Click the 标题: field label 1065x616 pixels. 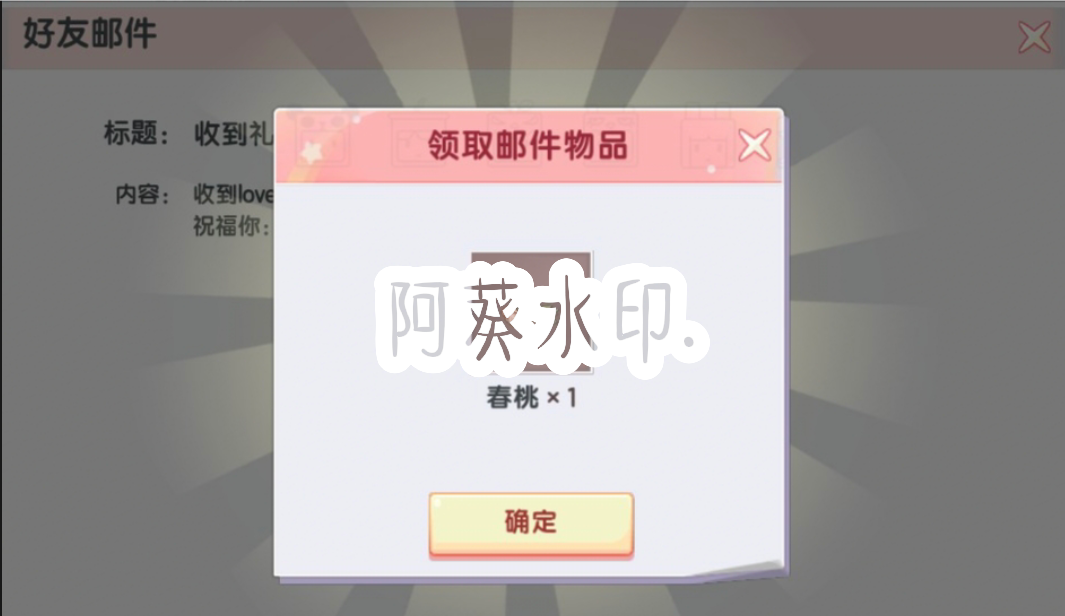(137, 133)
